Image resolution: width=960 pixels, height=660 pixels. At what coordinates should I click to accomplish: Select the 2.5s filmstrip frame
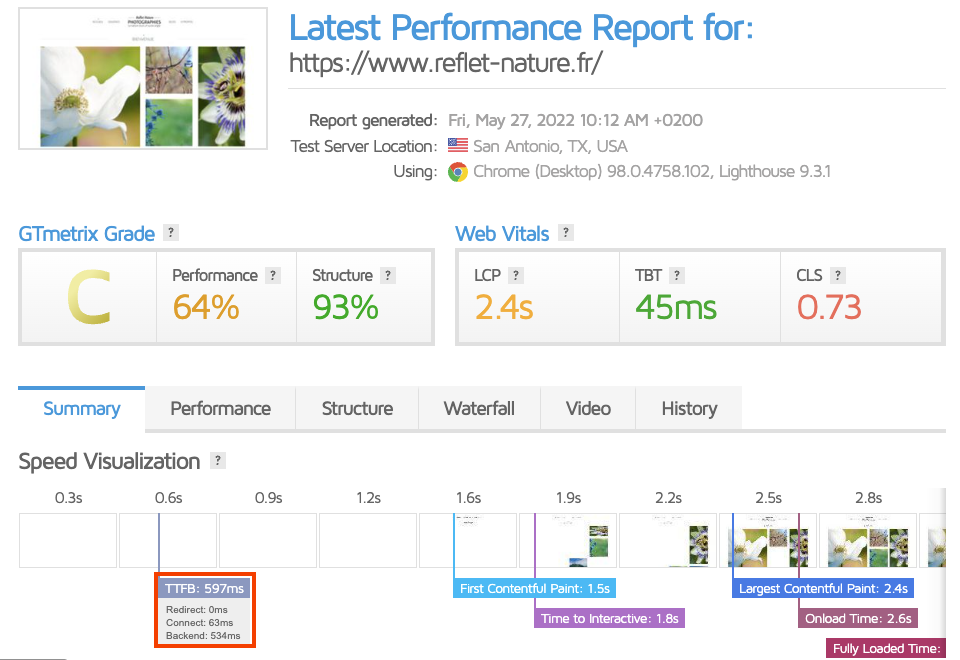click(x=768, y=541)
